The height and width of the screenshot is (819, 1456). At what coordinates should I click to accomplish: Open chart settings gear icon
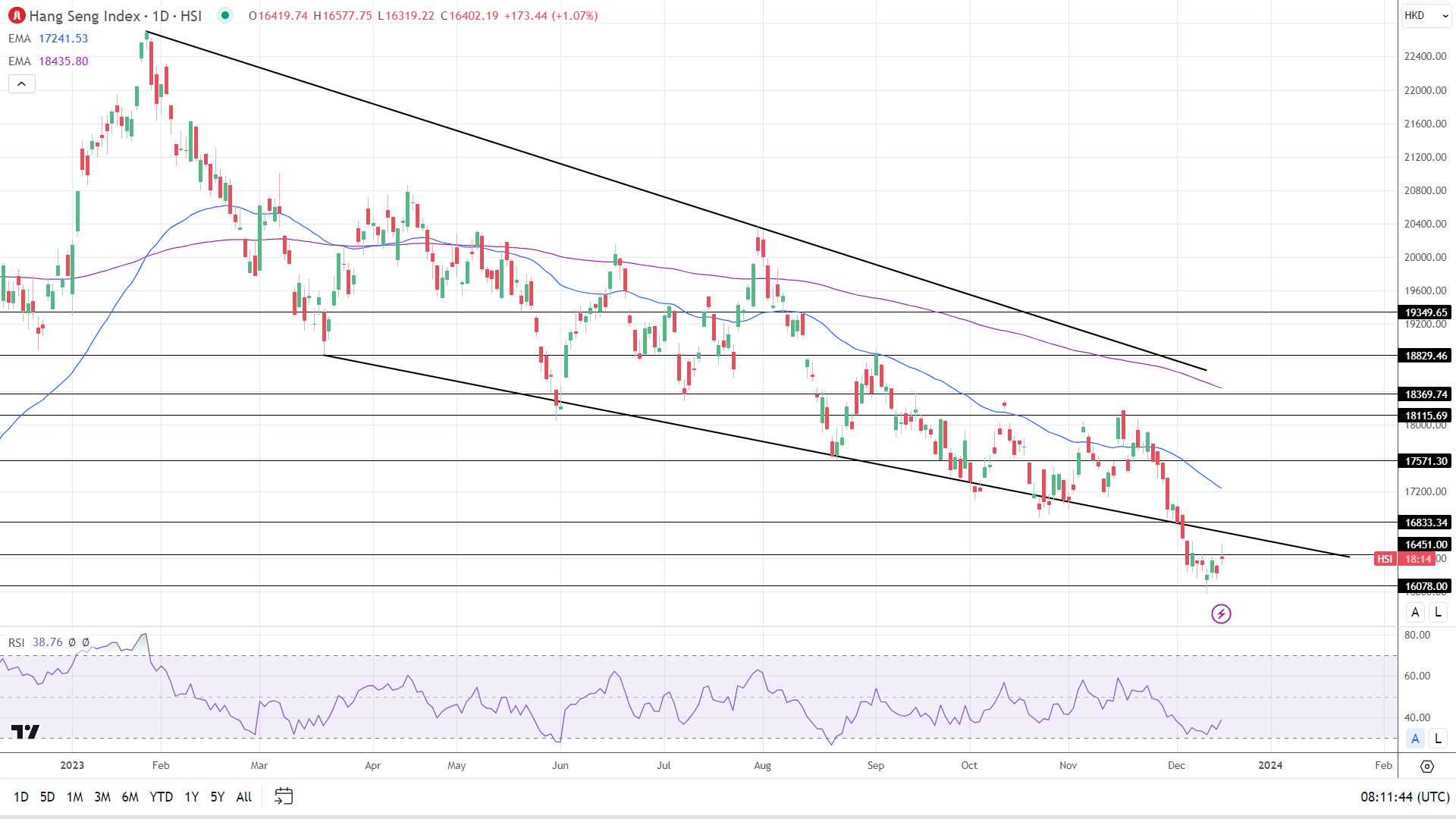coord(1426,766)
